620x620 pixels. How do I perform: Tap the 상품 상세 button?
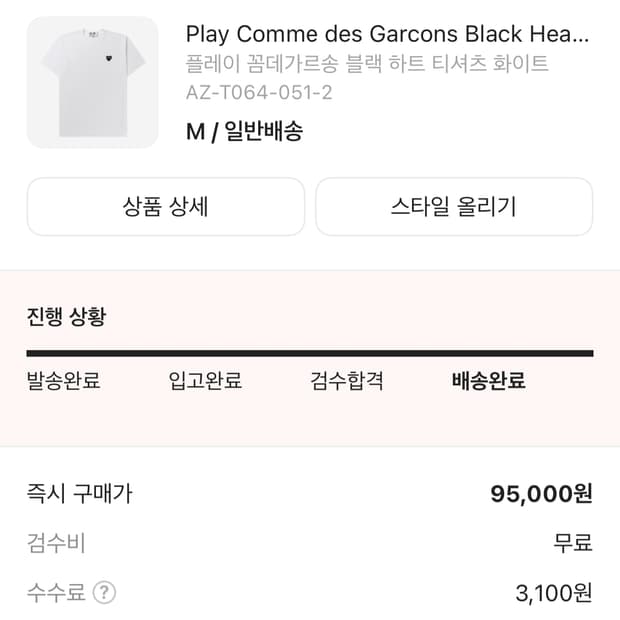pyautogui.click(x=165, y=207)
